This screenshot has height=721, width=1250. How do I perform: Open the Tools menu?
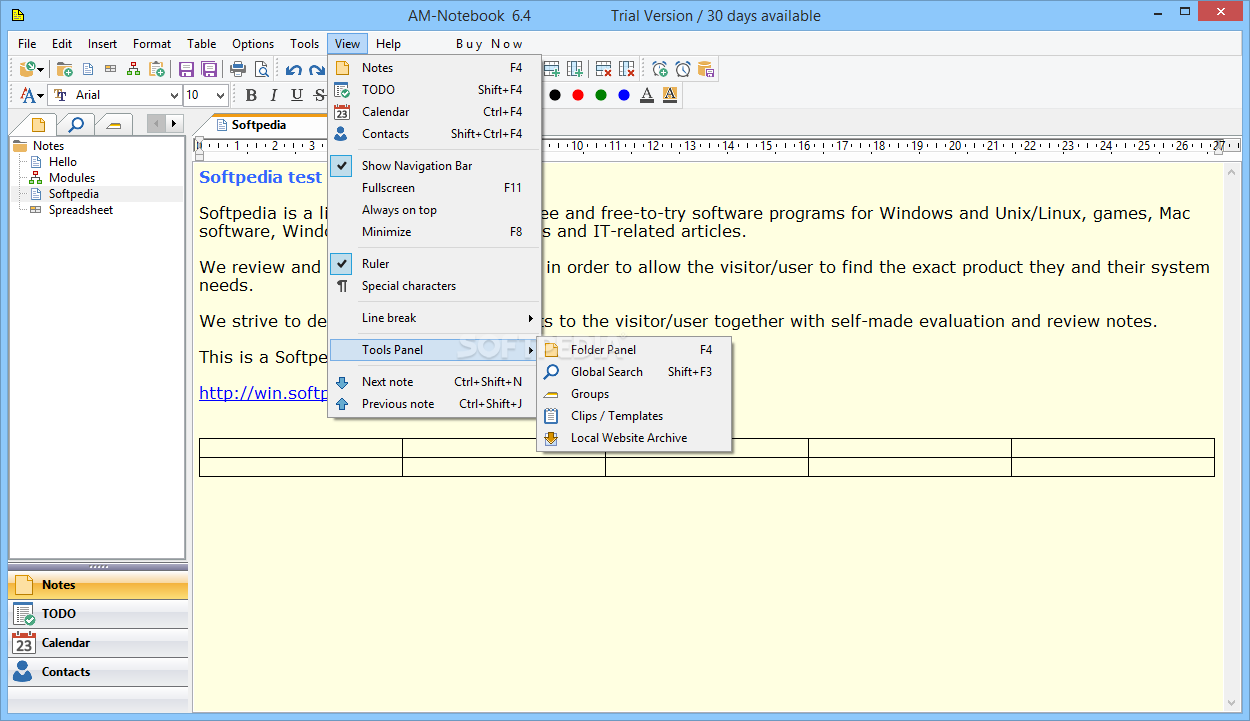click(x=305, y=44)
